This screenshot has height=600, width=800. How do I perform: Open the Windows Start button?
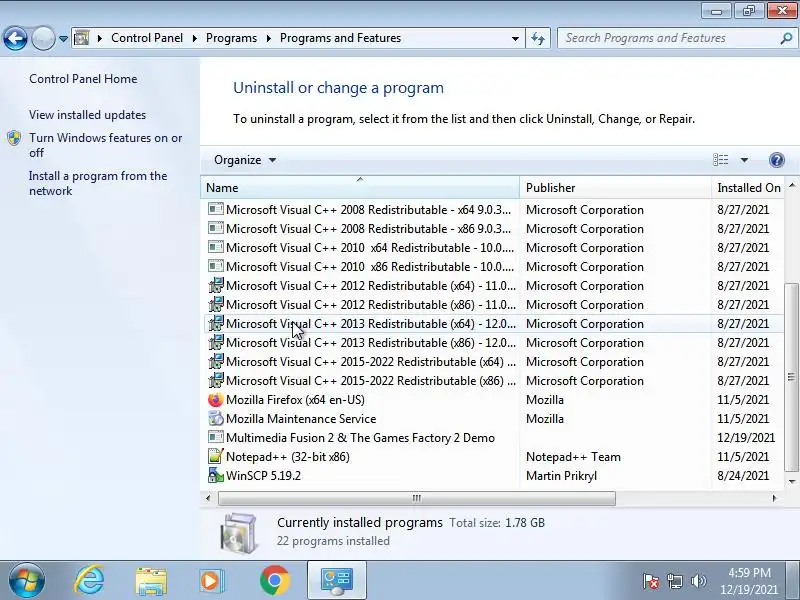27,581
